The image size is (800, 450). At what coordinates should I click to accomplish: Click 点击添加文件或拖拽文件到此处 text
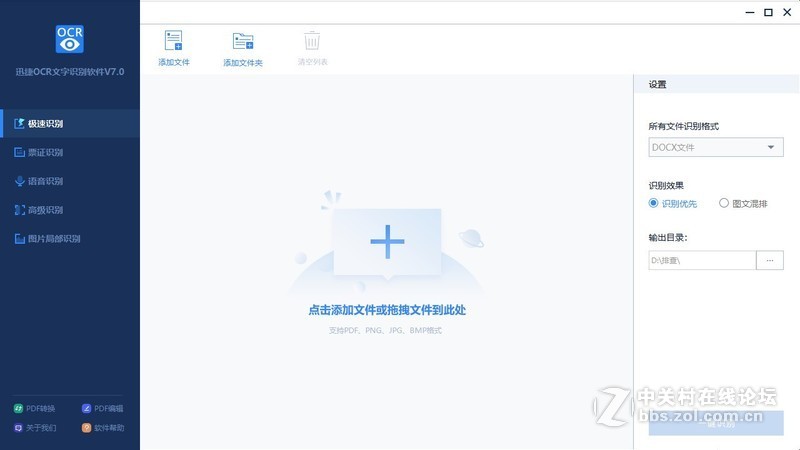(387, 310)
